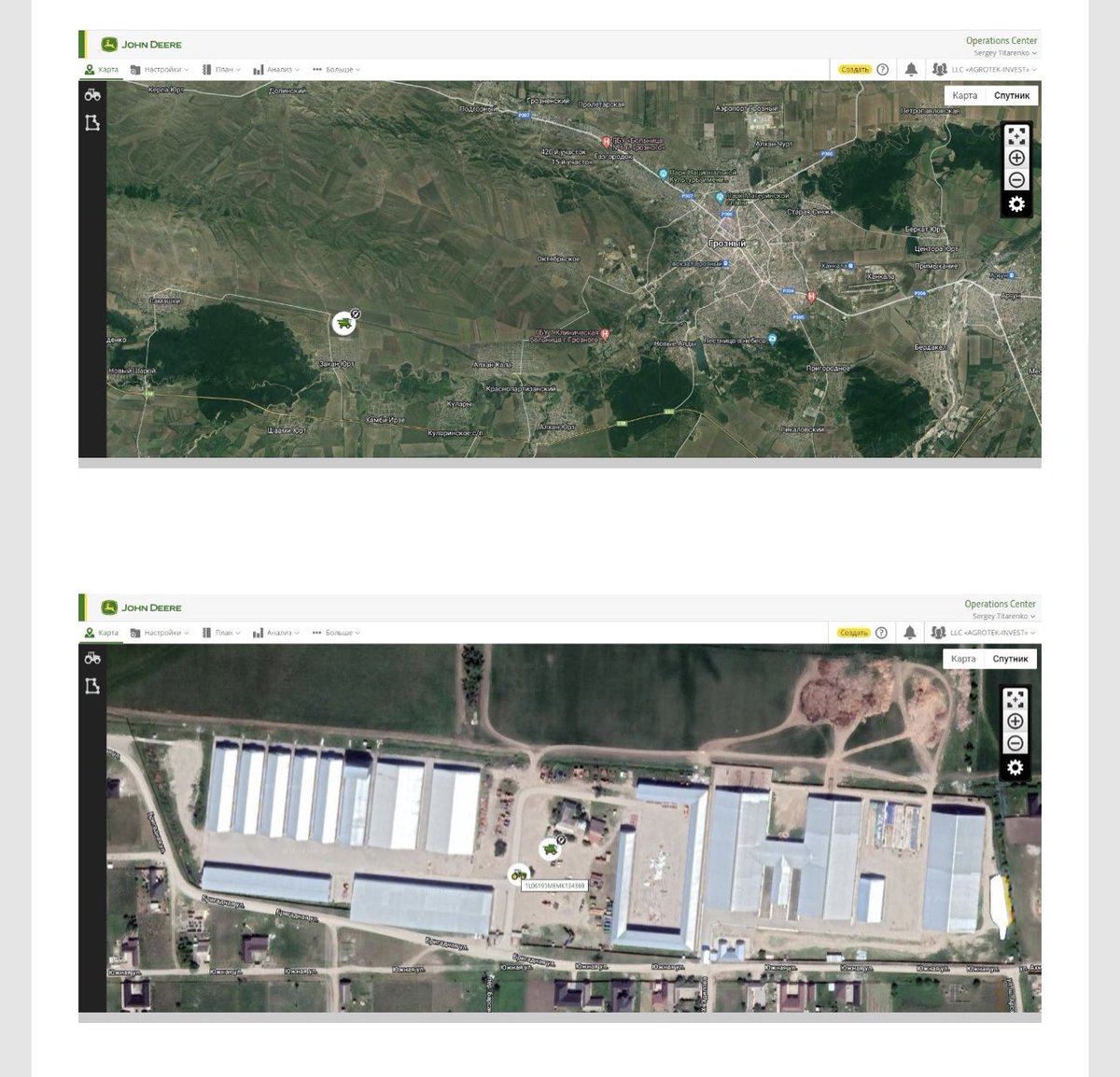Click the Октябрьское label on the map
This screenshot has height=1077, width=1120.
558,259
